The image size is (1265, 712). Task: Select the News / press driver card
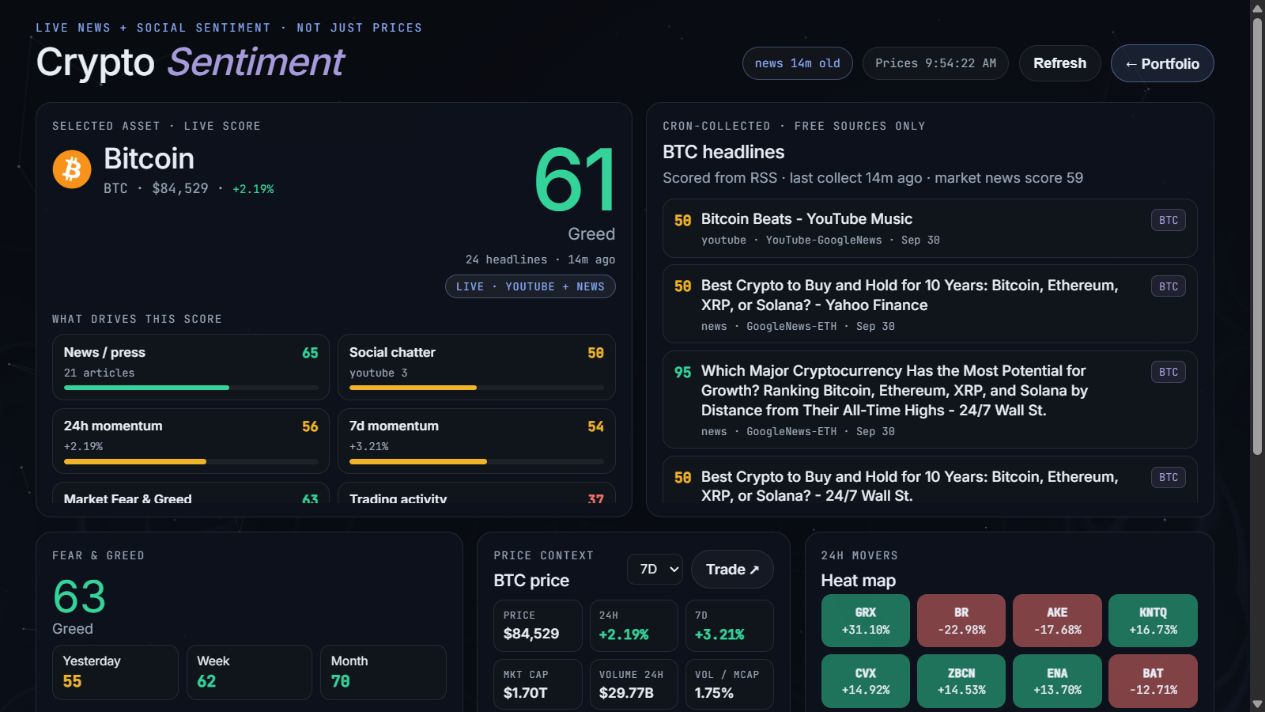tap(191, 367)
